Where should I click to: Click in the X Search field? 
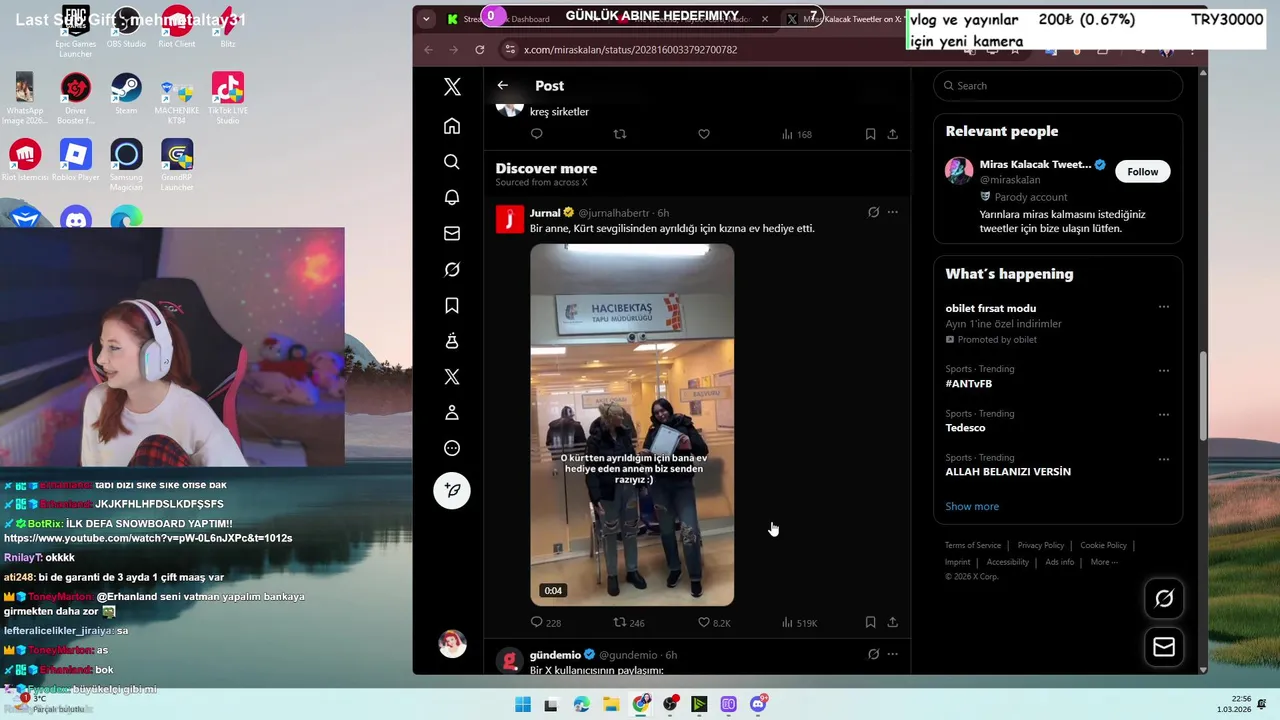tap(1058, 86)
